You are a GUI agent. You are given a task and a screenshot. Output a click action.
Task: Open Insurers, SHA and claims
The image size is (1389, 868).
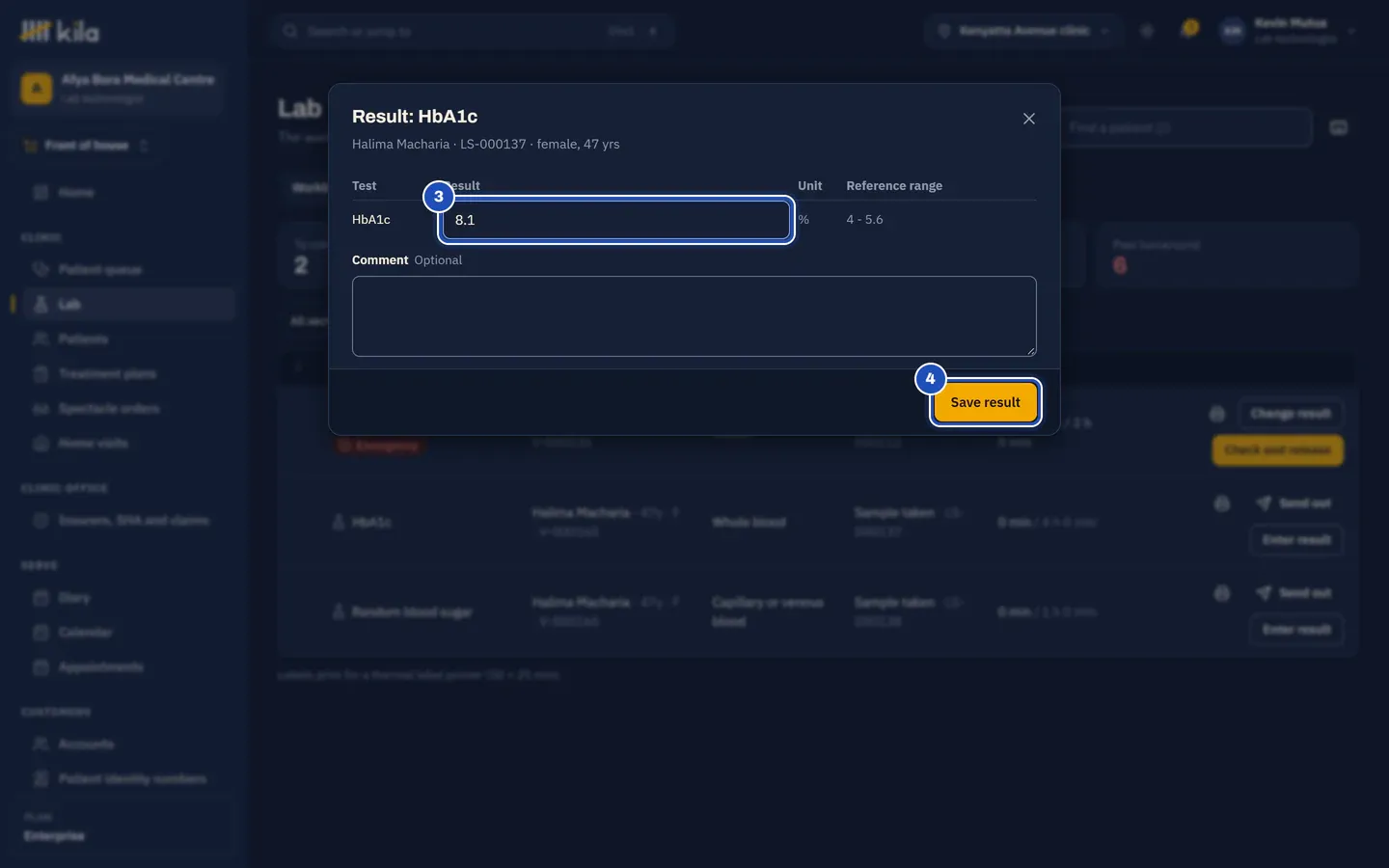coord(127,521)
